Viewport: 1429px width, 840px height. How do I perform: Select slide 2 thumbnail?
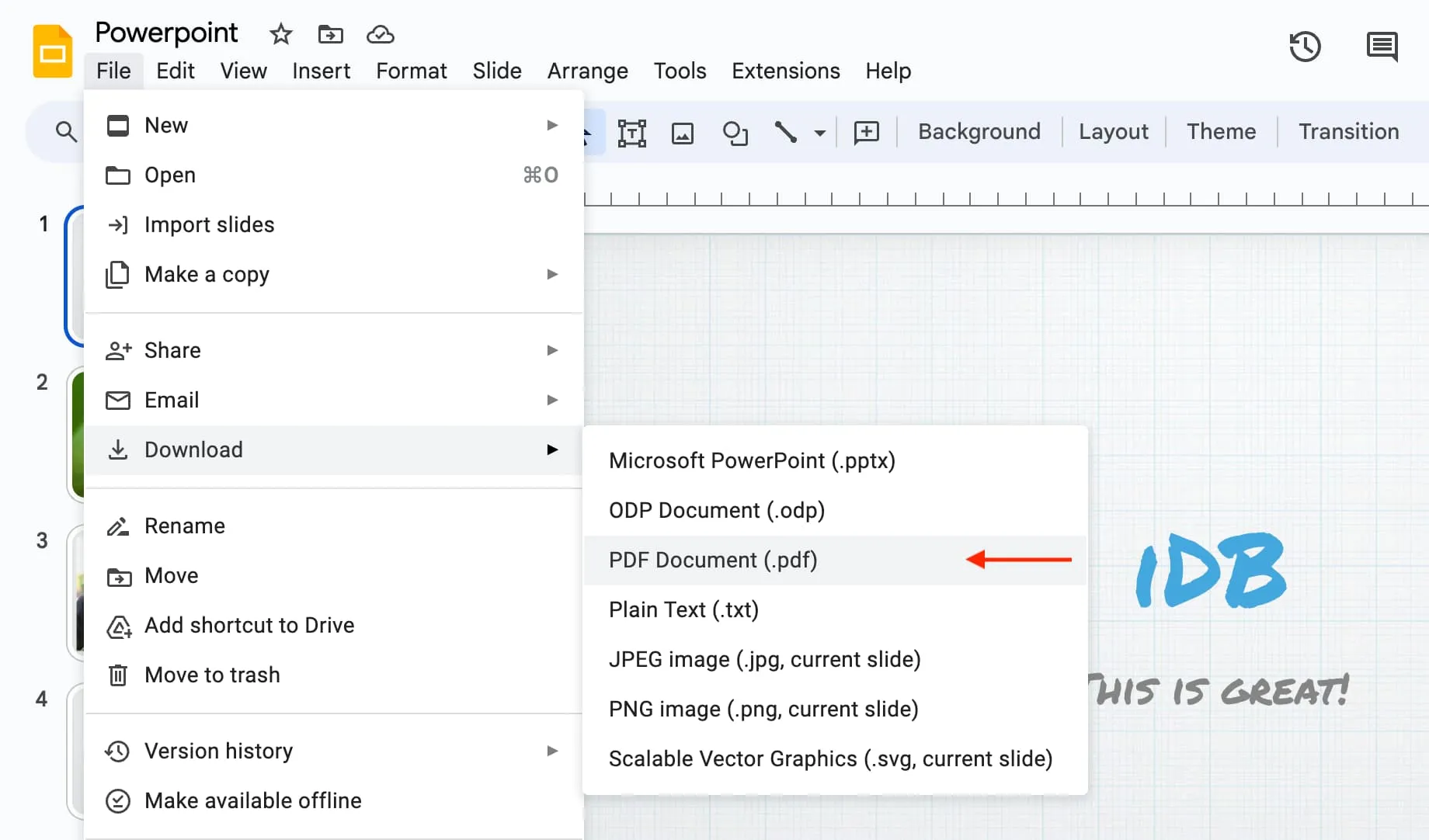[76, 435]
